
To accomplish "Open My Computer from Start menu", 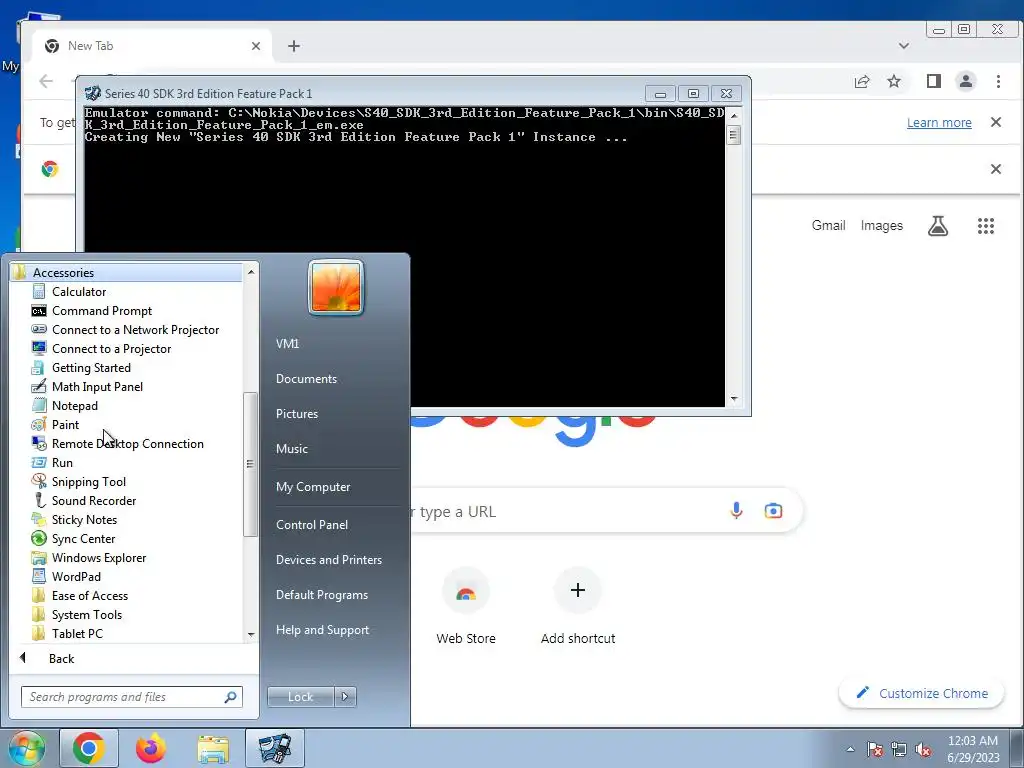I will pos(313,487).
